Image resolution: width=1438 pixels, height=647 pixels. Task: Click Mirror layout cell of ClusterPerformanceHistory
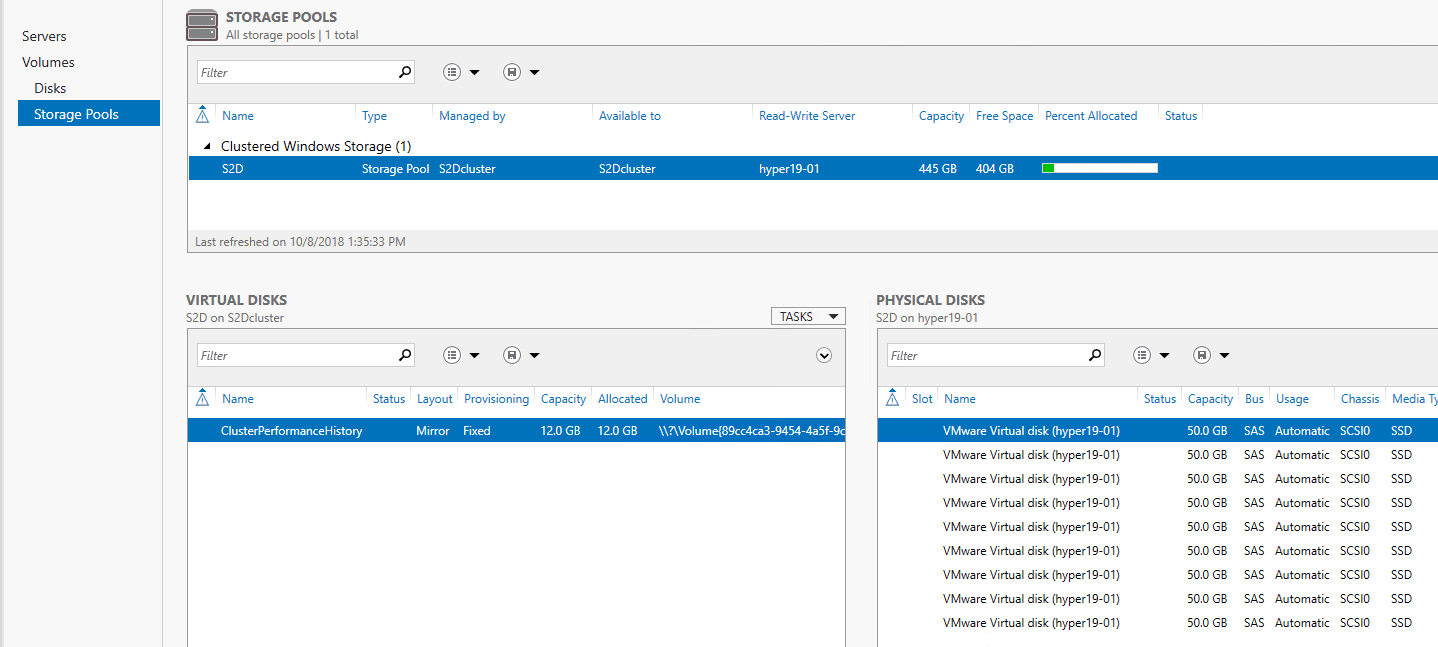[x=433, y=431]
